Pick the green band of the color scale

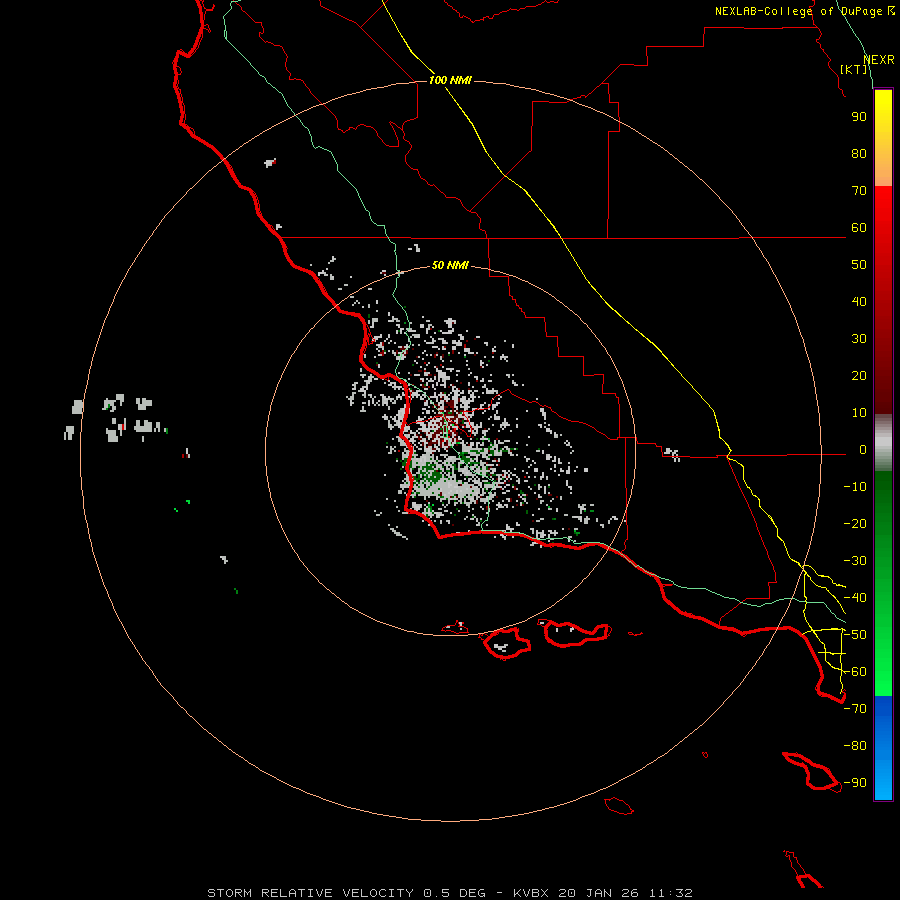tap(883, 584)
